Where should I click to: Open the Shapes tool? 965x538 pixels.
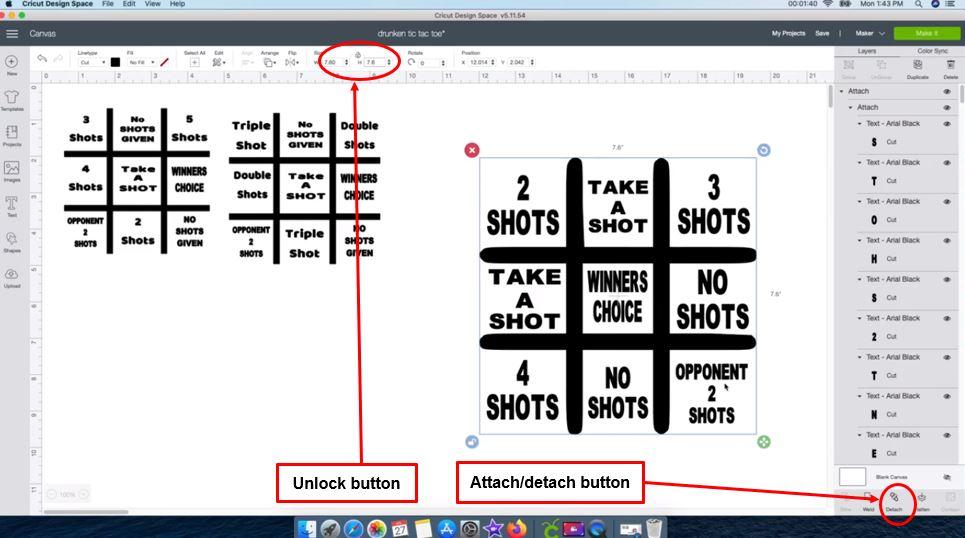(x=12, y=241)
